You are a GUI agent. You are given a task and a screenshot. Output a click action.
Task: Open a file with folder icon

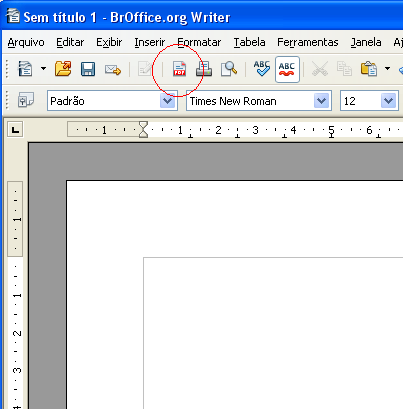pyautogui.click(x=63, y=69)
